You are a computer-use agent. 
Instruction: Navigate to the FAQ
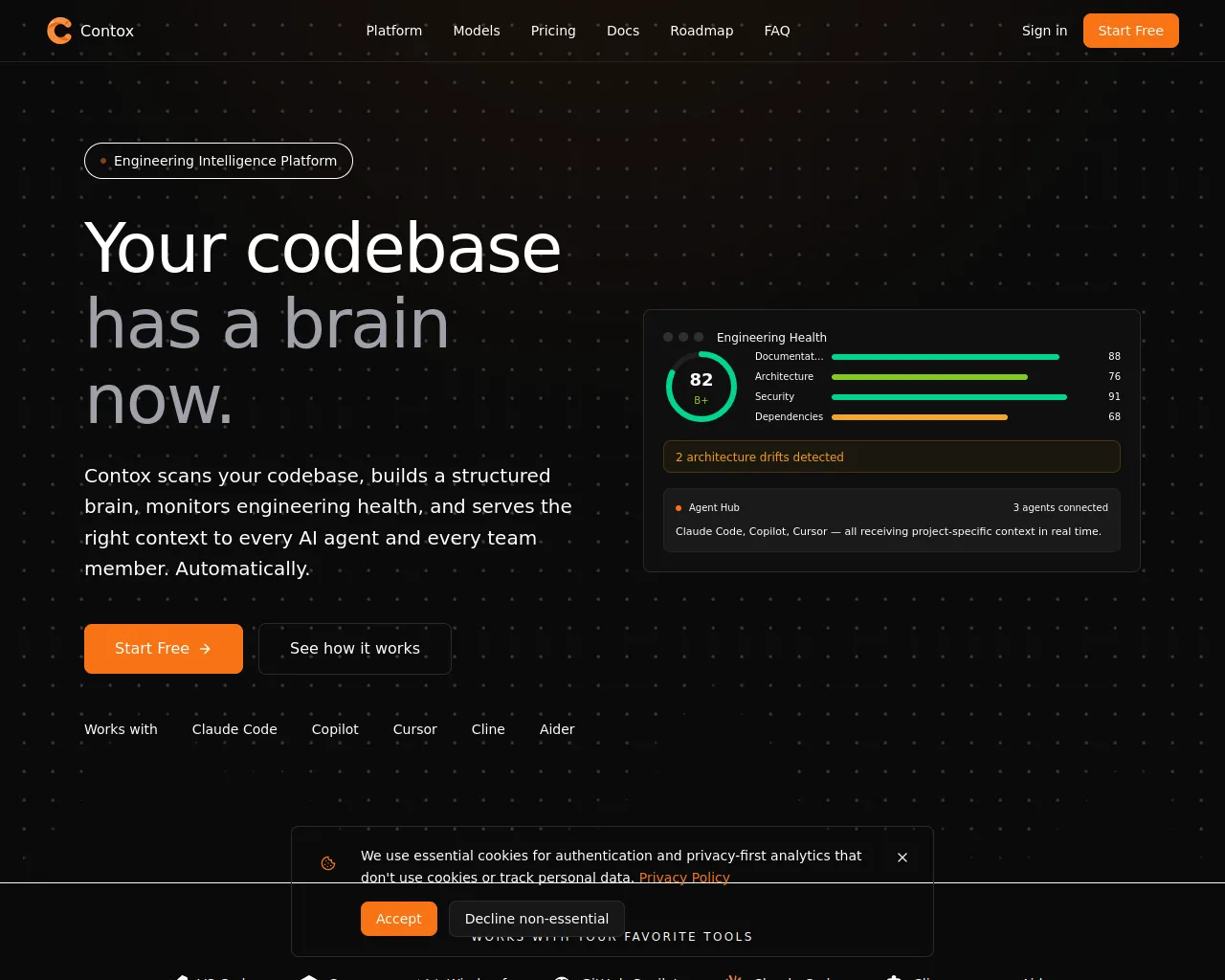tap(777, 31)
